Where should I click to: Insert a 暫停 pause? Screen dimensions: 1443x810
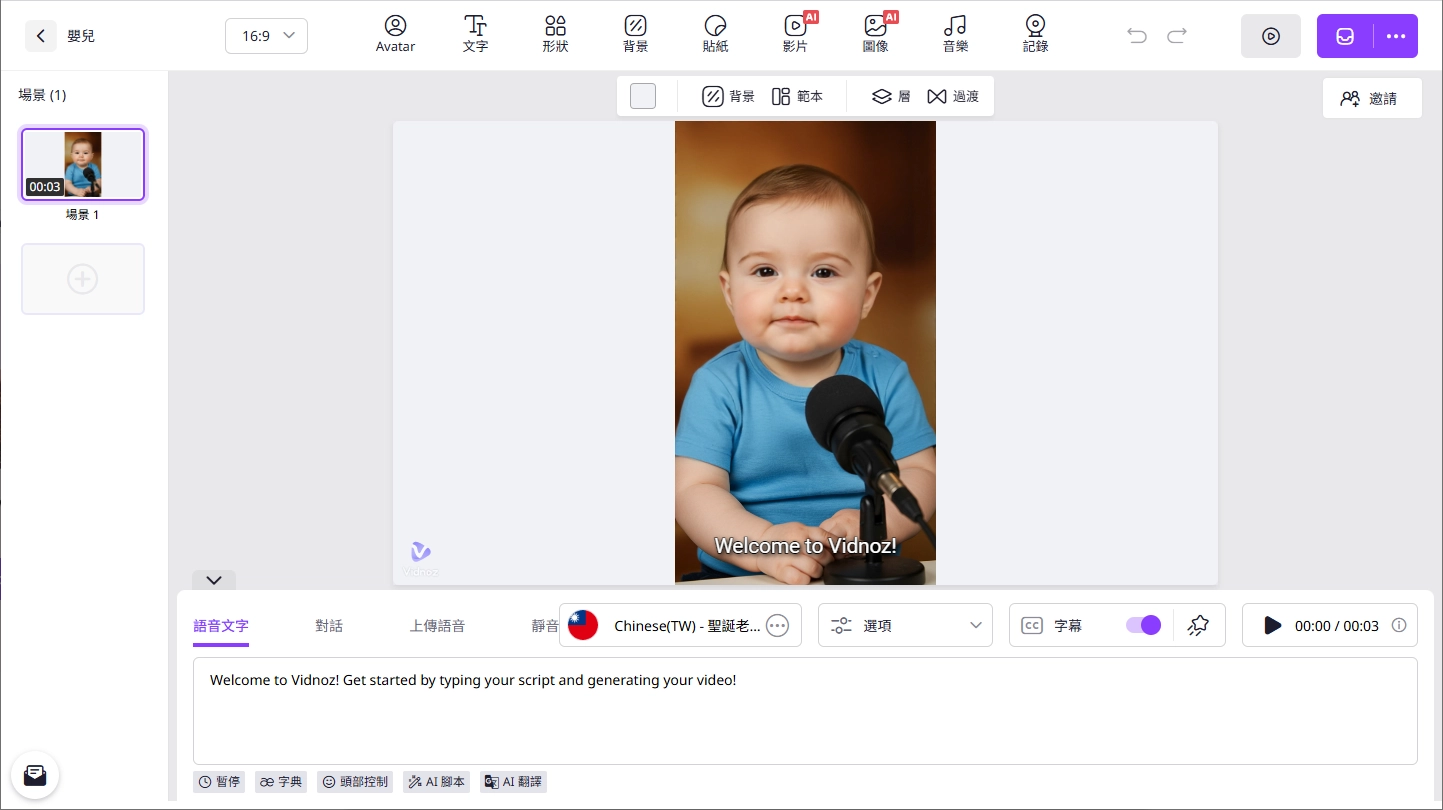tap(219, 782)
